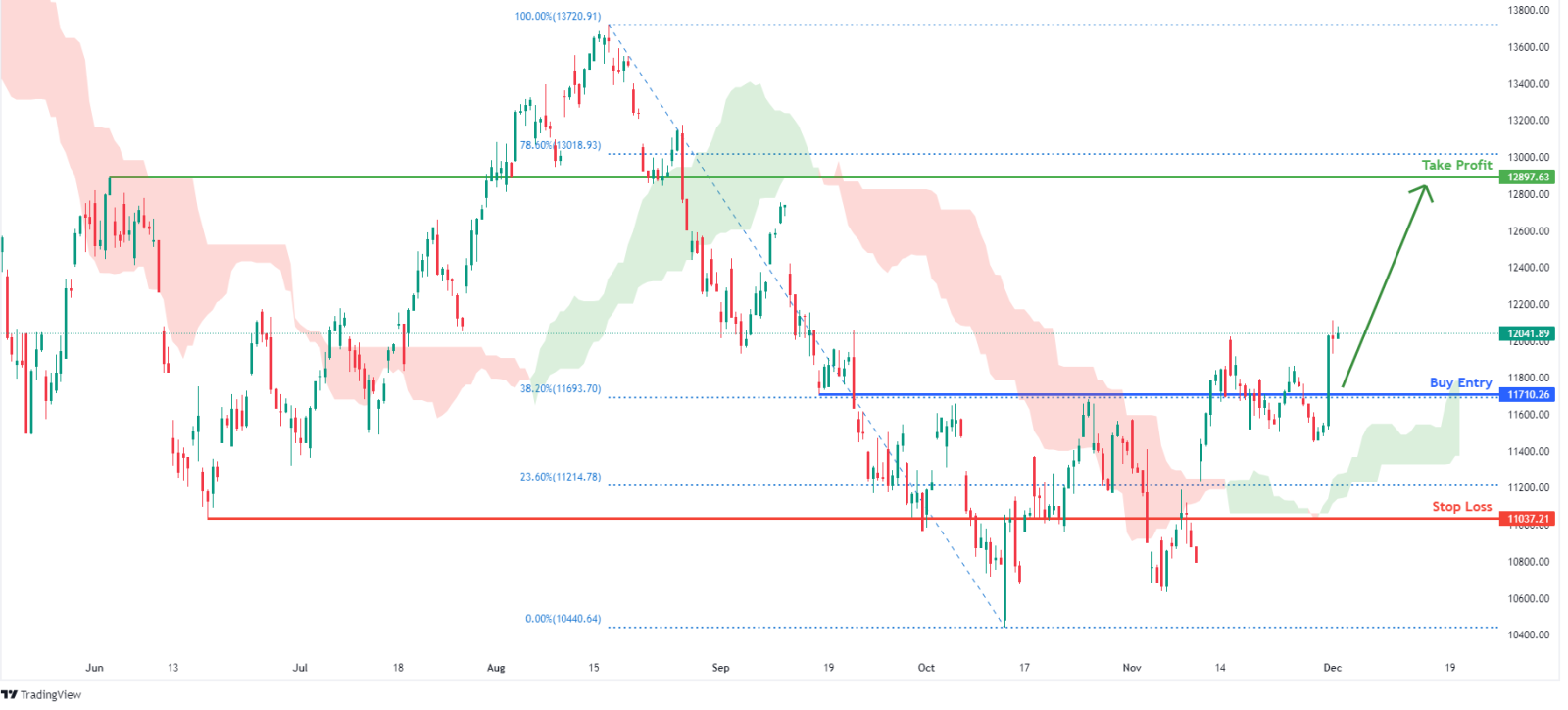The image size is (1568, 710).
Task: Click the 14 date label after Nov
Action: [x=1220, y=668]
